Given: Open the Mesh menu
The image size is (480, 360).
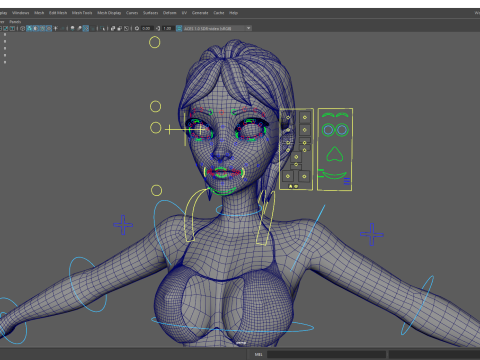Looking at the screenshot, I should (39, 13).
